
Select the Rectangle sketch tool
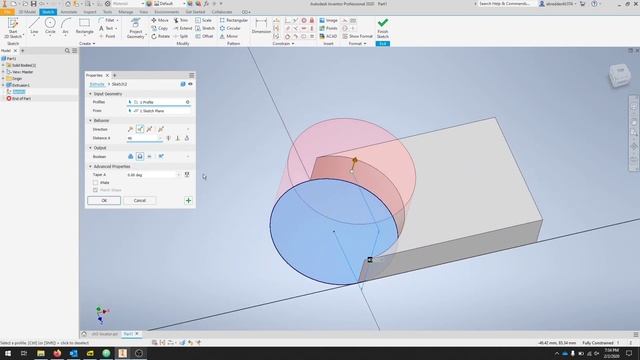[84, 26]
